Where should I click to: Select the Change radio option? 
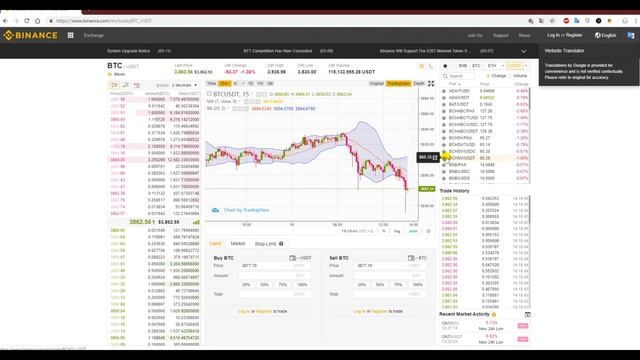tap(488, 76)
